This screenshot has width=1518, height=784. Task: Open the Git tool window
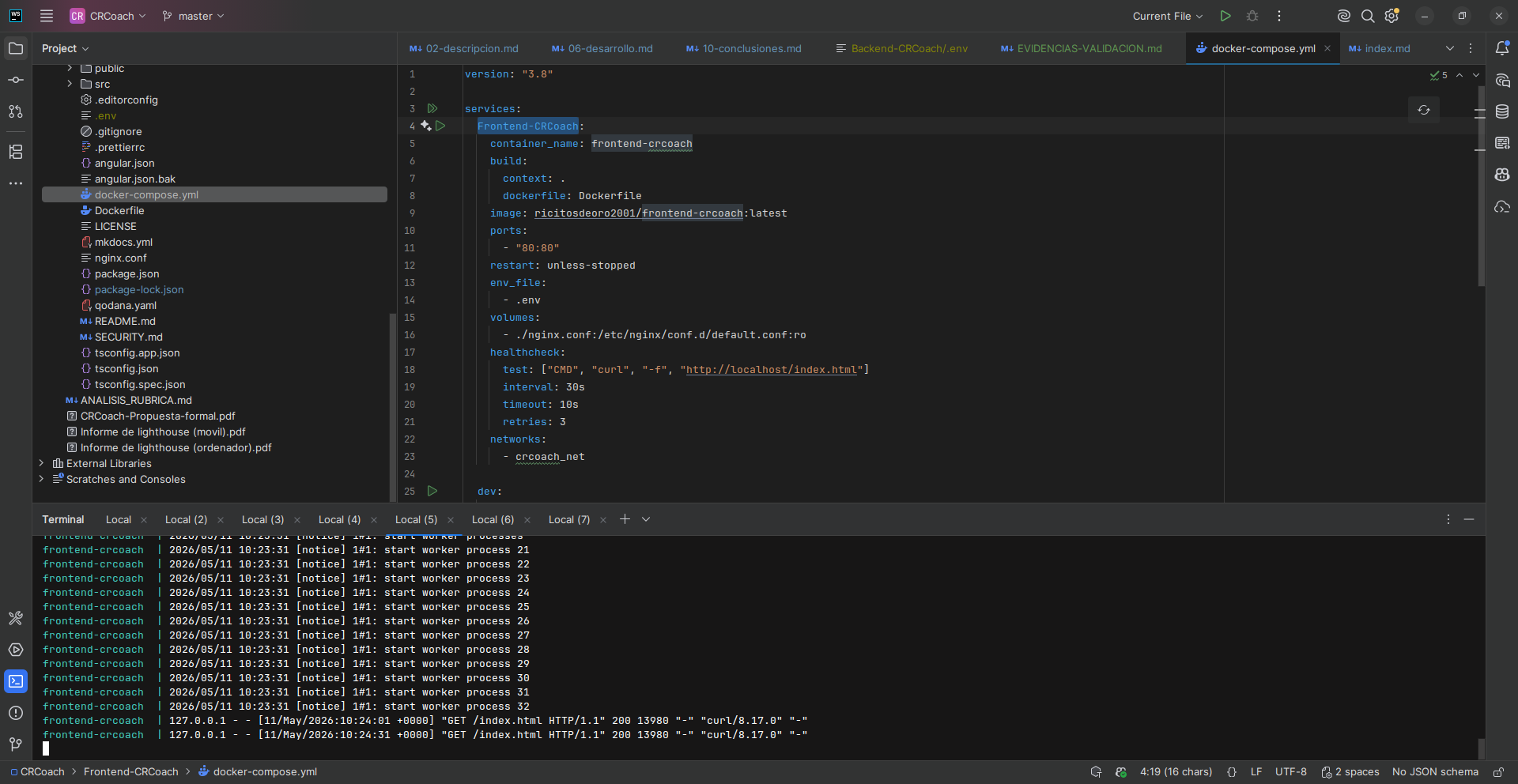point(16,744)
